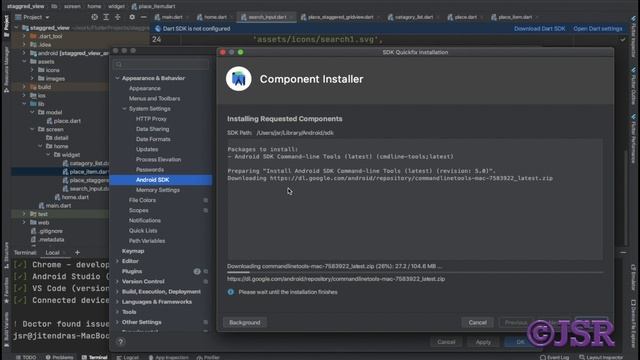Add a new terminal session tab

(x=77, y=253)
